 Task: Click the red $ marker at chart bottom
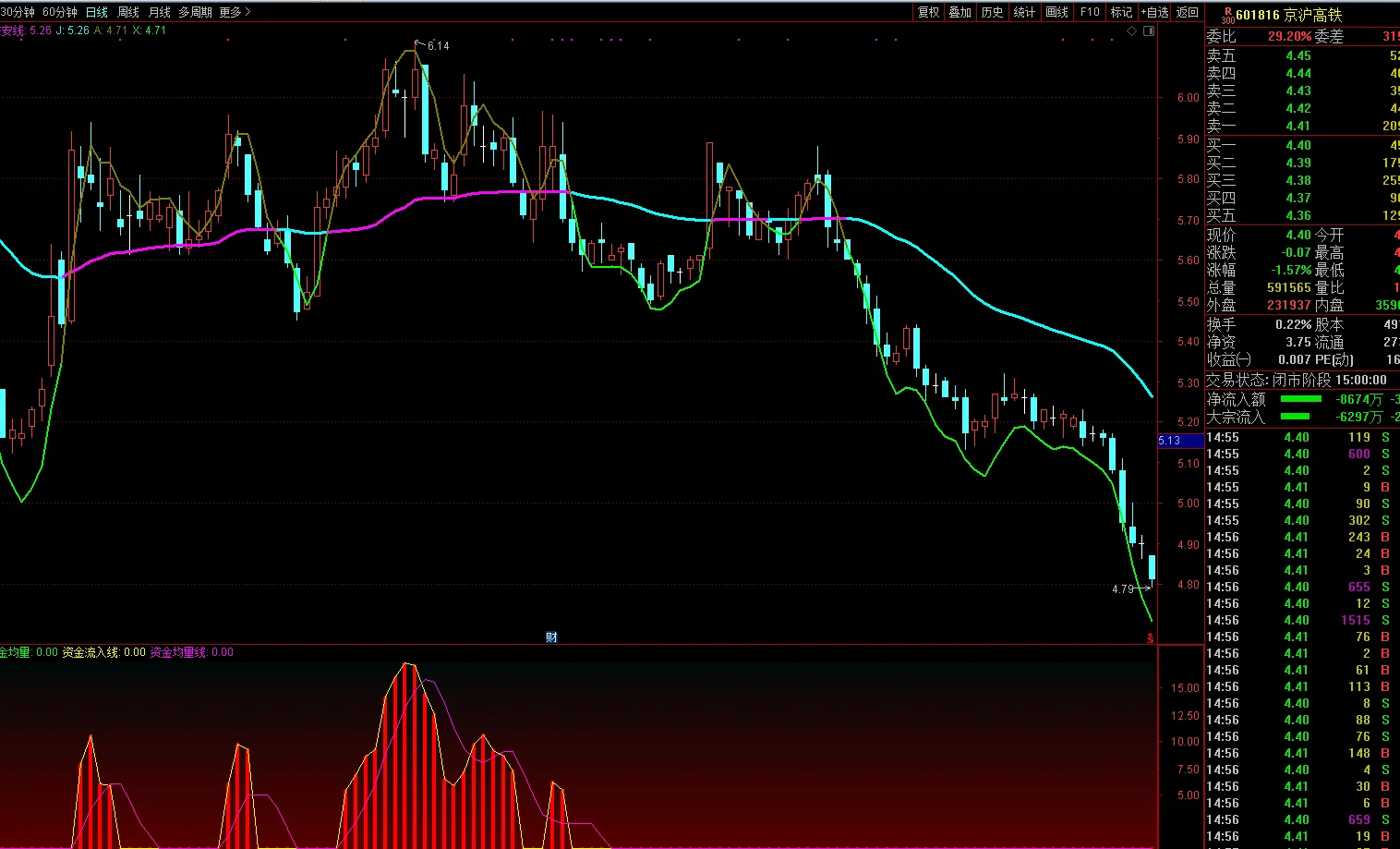1151,638
